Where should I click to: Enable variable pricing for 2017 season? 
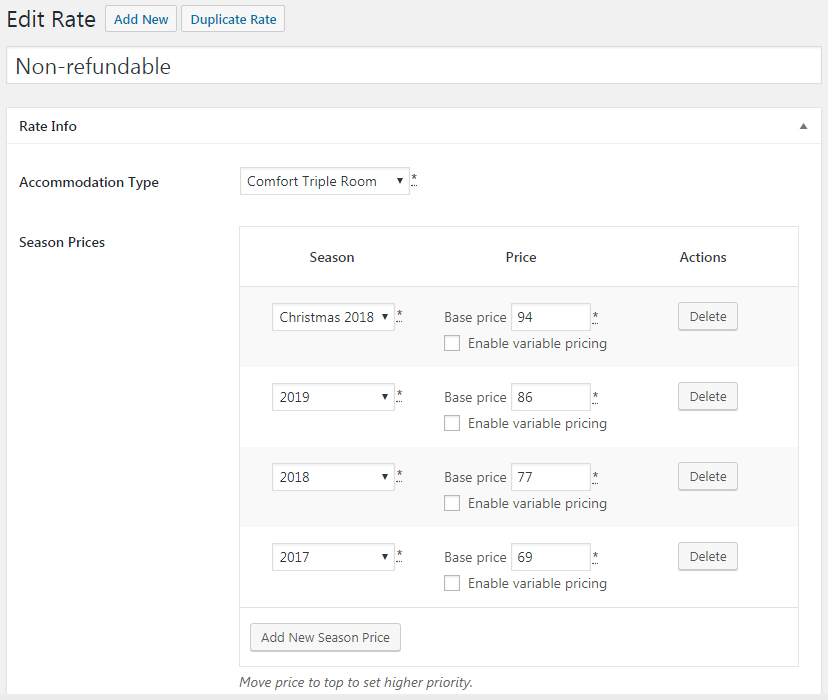[452, 583]
